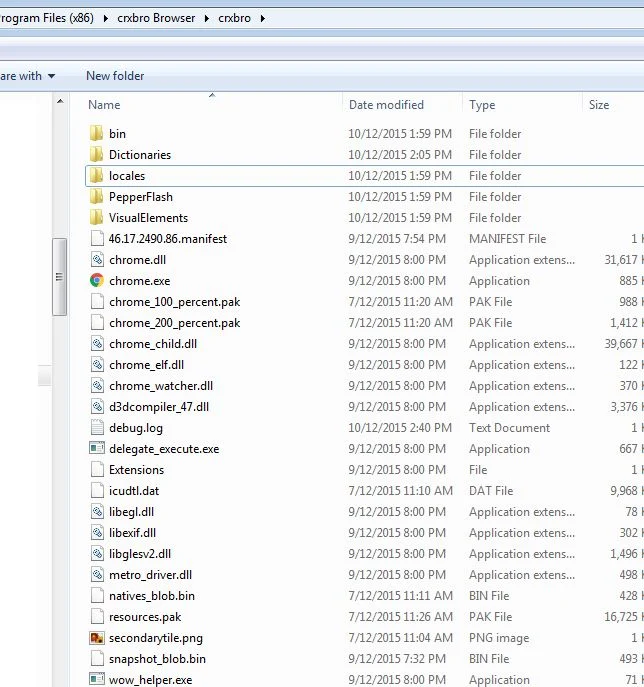Image resolution: width=644 pixels, height=687 pixels.
Task: Click the chrome_watcher.dll file icon
Action: click(97, 386)
